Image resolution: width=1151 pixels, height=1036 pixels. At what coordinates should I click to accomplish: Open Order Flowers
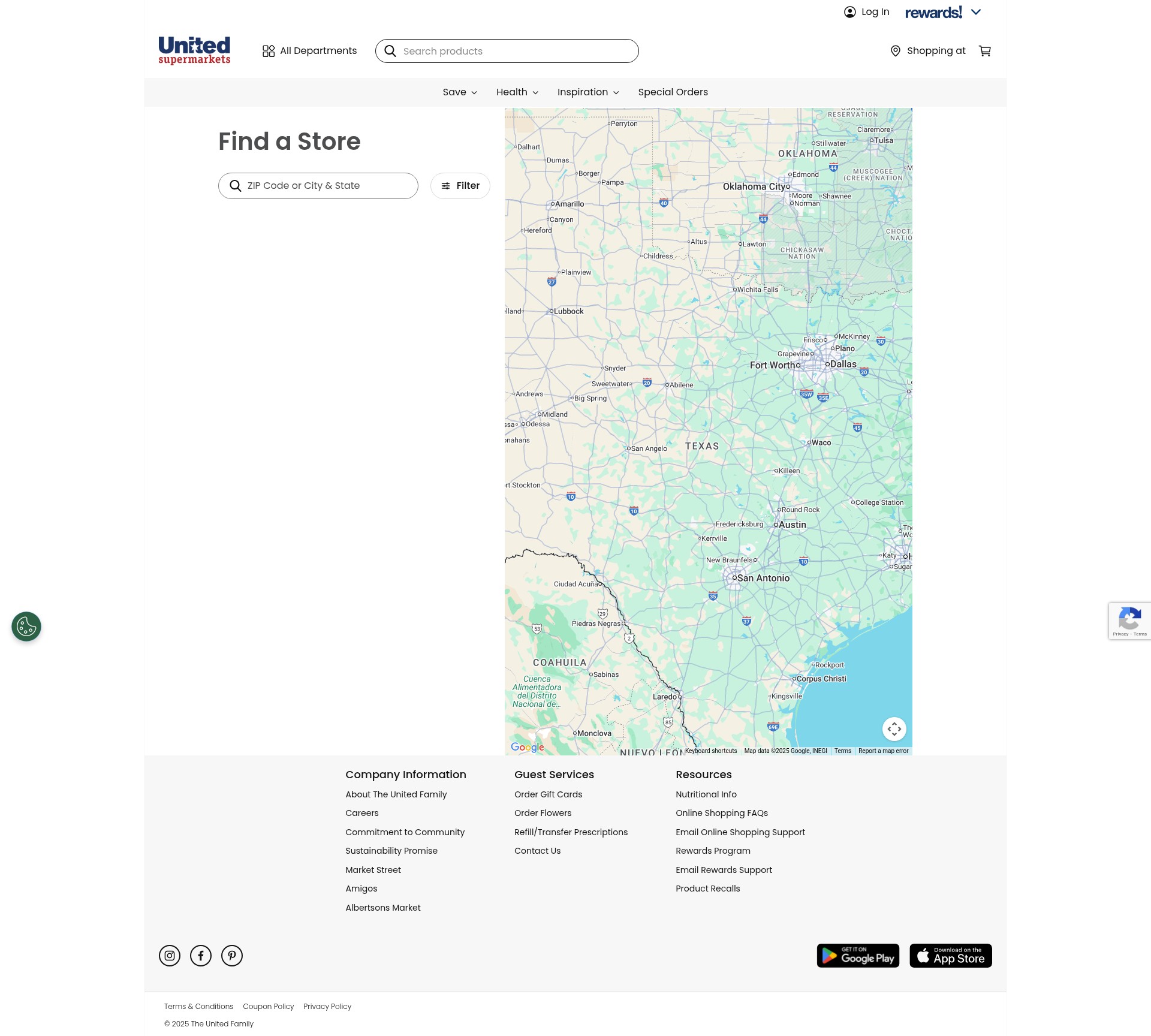click(543, 814)
